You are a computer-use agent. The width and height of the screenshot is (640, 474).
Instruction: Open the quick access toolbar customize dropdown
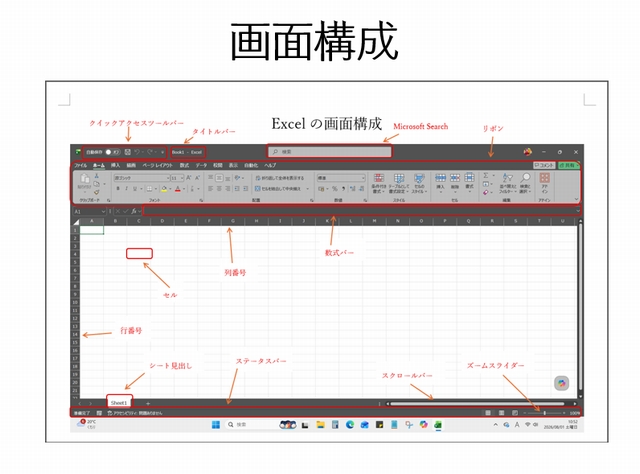[x=162, y=152]
